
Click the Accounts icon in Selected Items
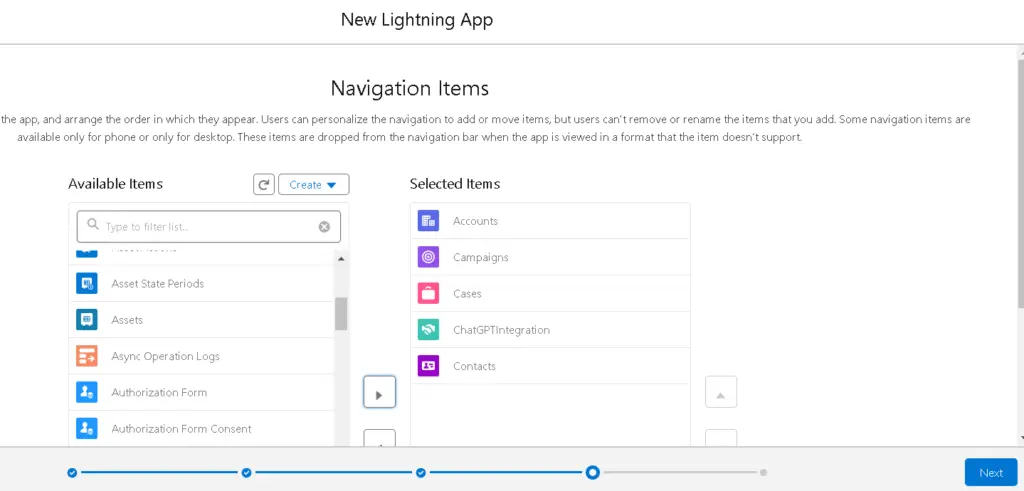pyautogui.click(x=428, y=221)
